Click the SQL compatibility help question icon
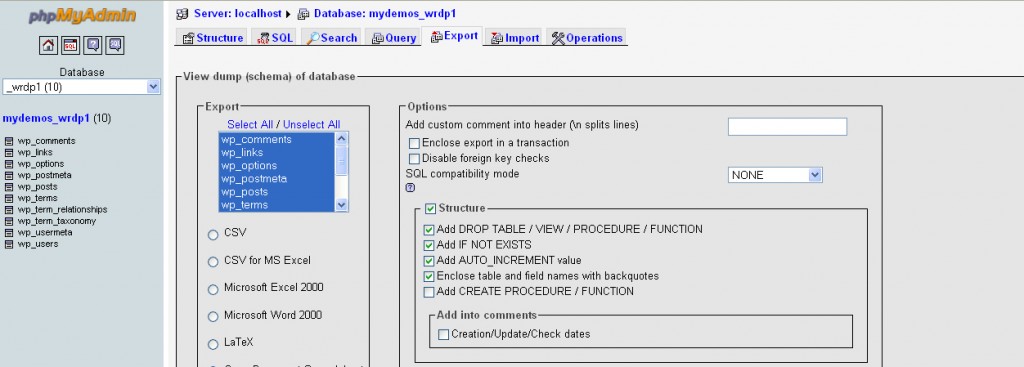This screenshot has height=367, width=1024. click(x=410, y=188)
